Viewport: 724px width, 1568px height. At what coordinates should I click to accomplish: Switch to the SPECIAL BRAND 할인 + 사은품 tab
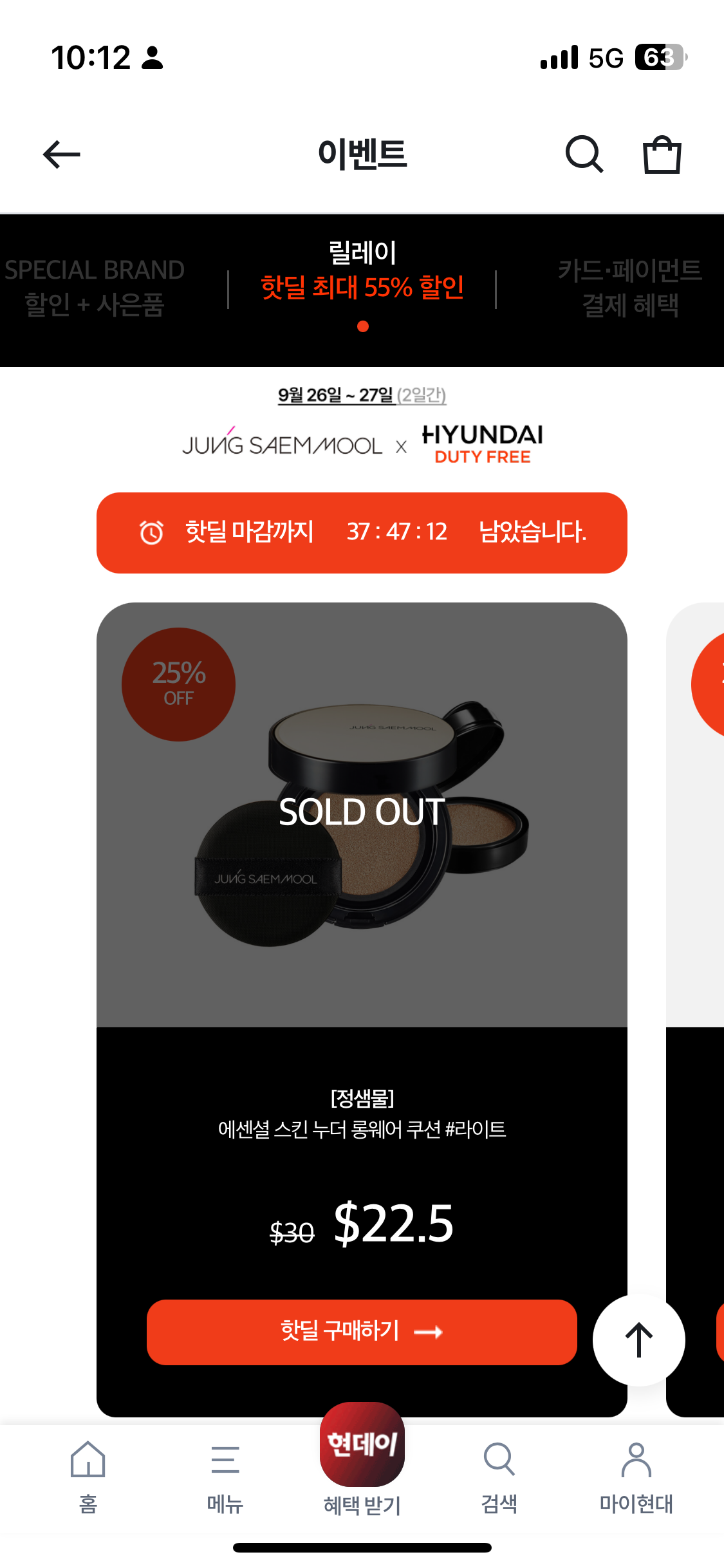tap(95, 288)
